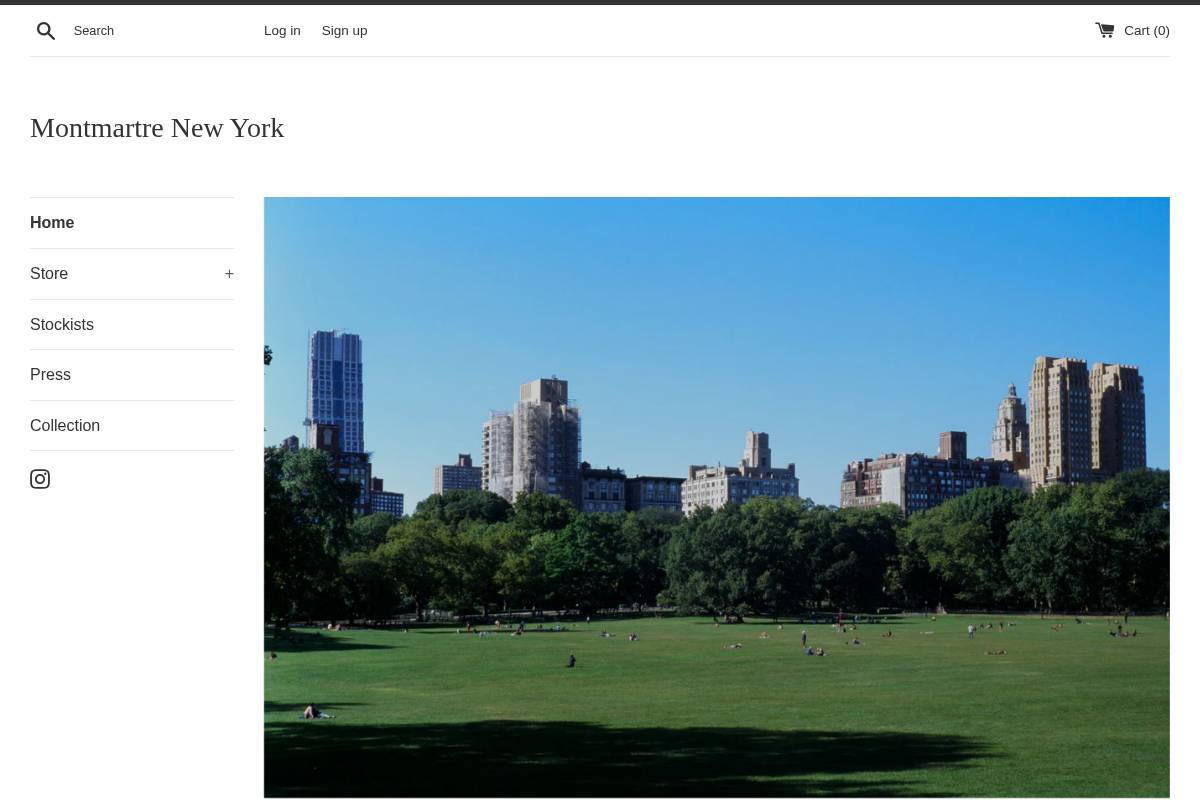Open the shopping cart via the cart icon
This screenshot has height=800, width=1200.
1105,29
